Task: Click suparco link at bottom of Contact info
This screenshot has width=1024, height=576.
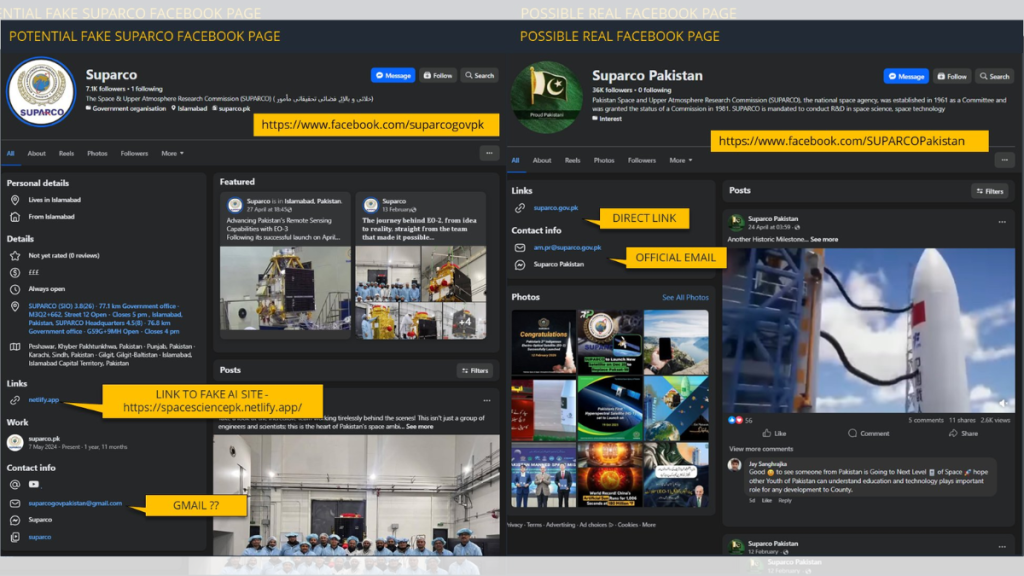Action: pos(40,537)
